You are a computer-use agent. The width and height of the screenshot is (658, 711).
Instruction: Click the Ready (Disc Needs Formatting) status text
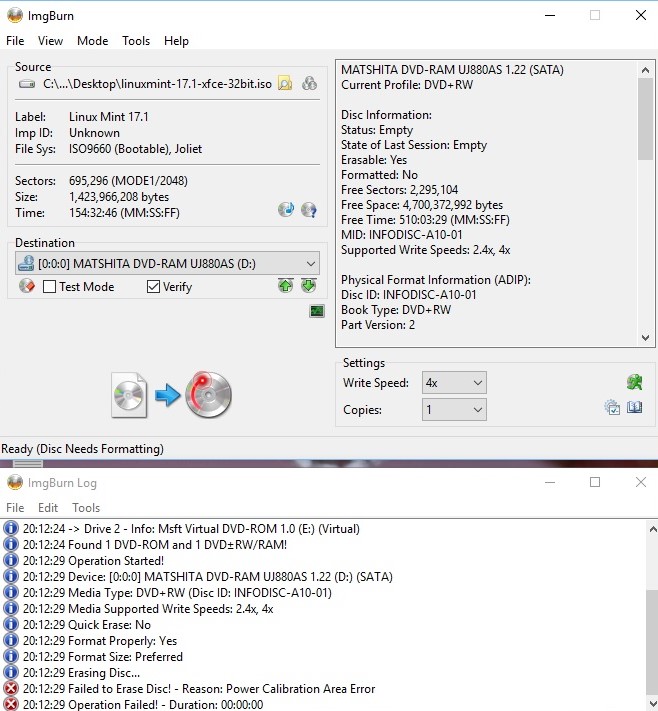tap(82, 448)
